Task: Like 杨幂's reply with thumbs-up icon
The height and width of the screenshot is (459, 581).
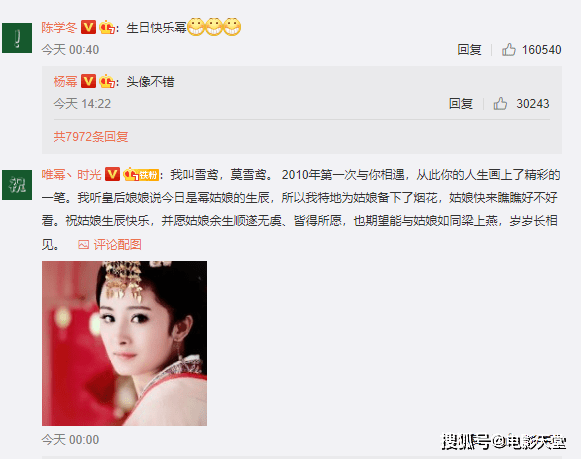Action: click(x=500, y=103)
